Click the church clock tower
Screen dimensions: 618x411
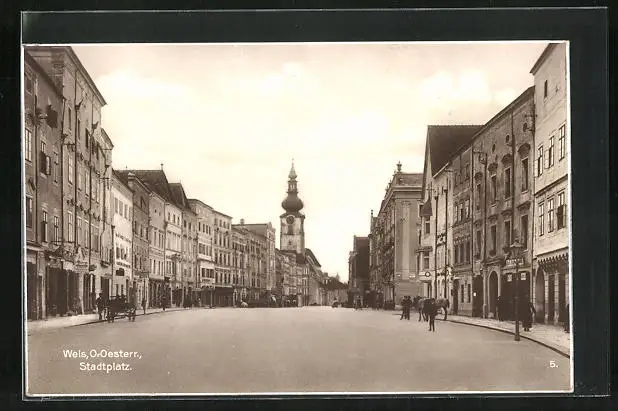292,208
